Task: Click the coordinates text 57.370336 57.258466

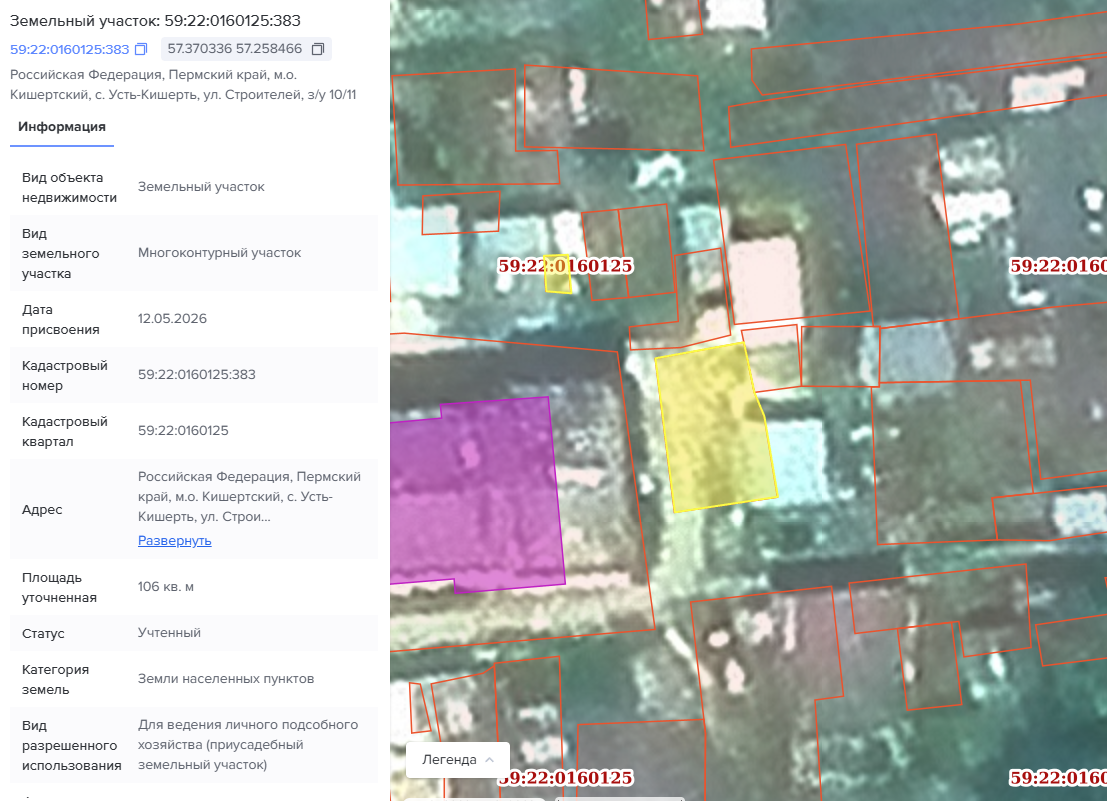Action: point(234,49)
